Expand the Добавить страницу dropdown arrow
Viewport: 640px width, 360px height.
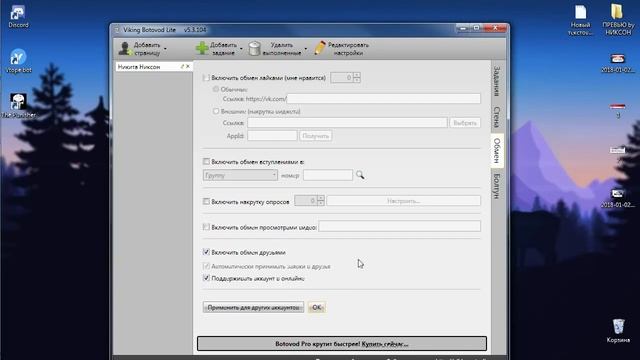[x=165, y=49]
